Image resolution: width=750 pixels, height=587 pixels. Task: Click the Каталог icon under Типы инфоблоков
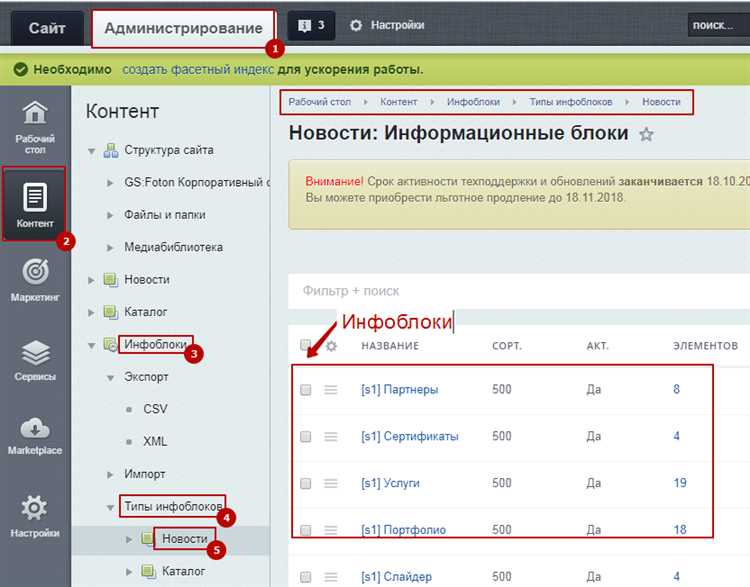[x=148, y=571]
